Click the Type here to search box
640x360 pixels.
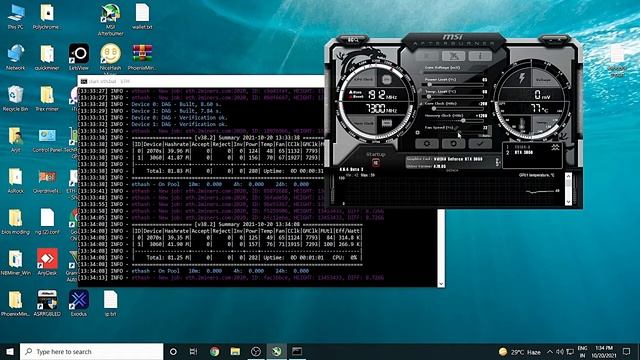click(91, 351)
